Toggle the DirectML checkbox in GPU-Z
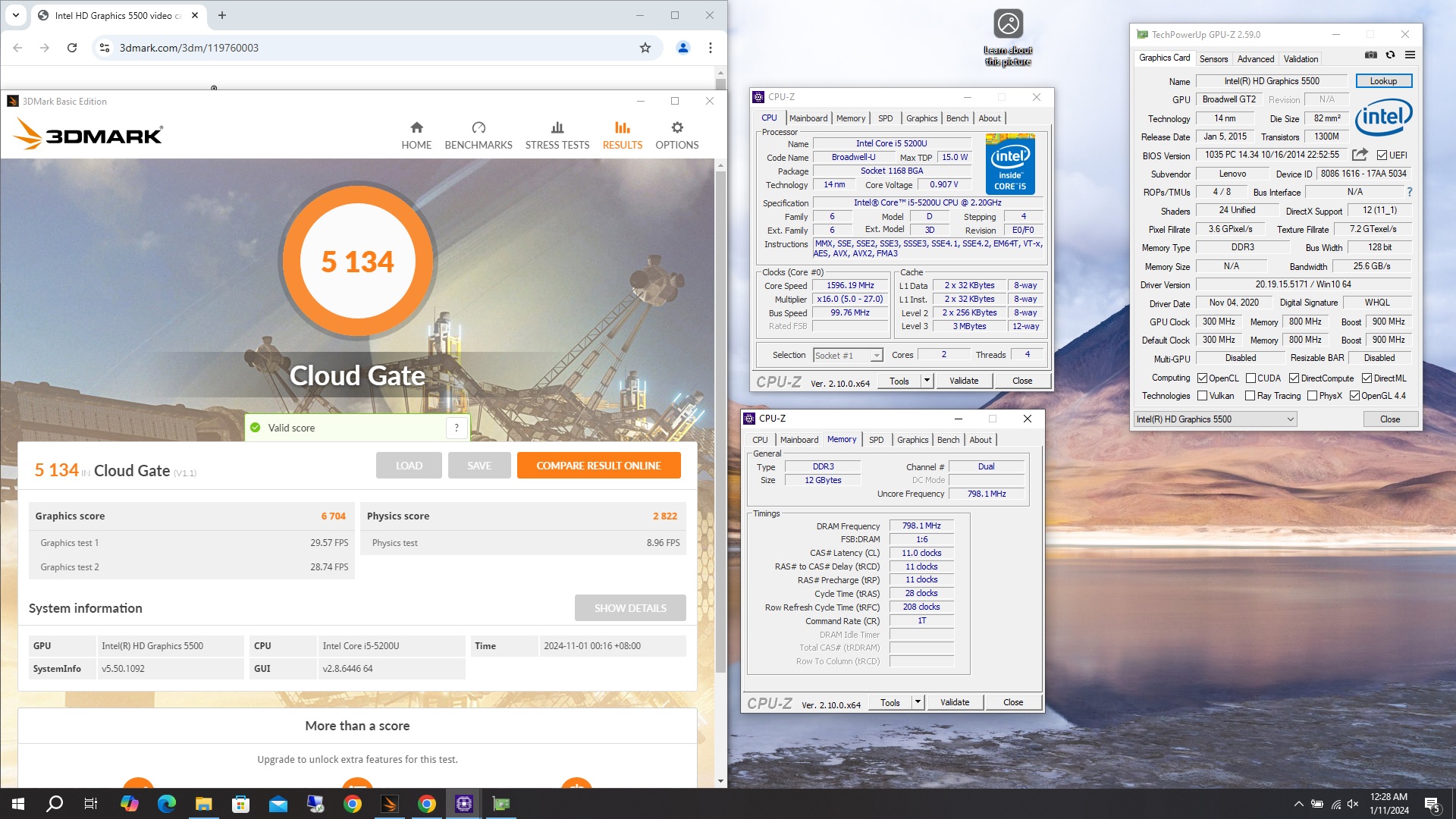Screen dimensions: 1456x819 coord(1367,378)
